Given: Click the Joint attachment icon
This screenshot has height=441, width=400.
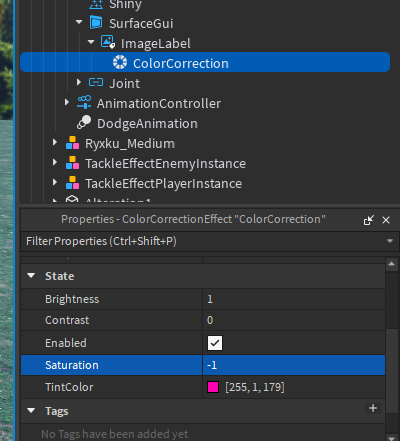Looking at the screenshot, I should click(96, 82).
